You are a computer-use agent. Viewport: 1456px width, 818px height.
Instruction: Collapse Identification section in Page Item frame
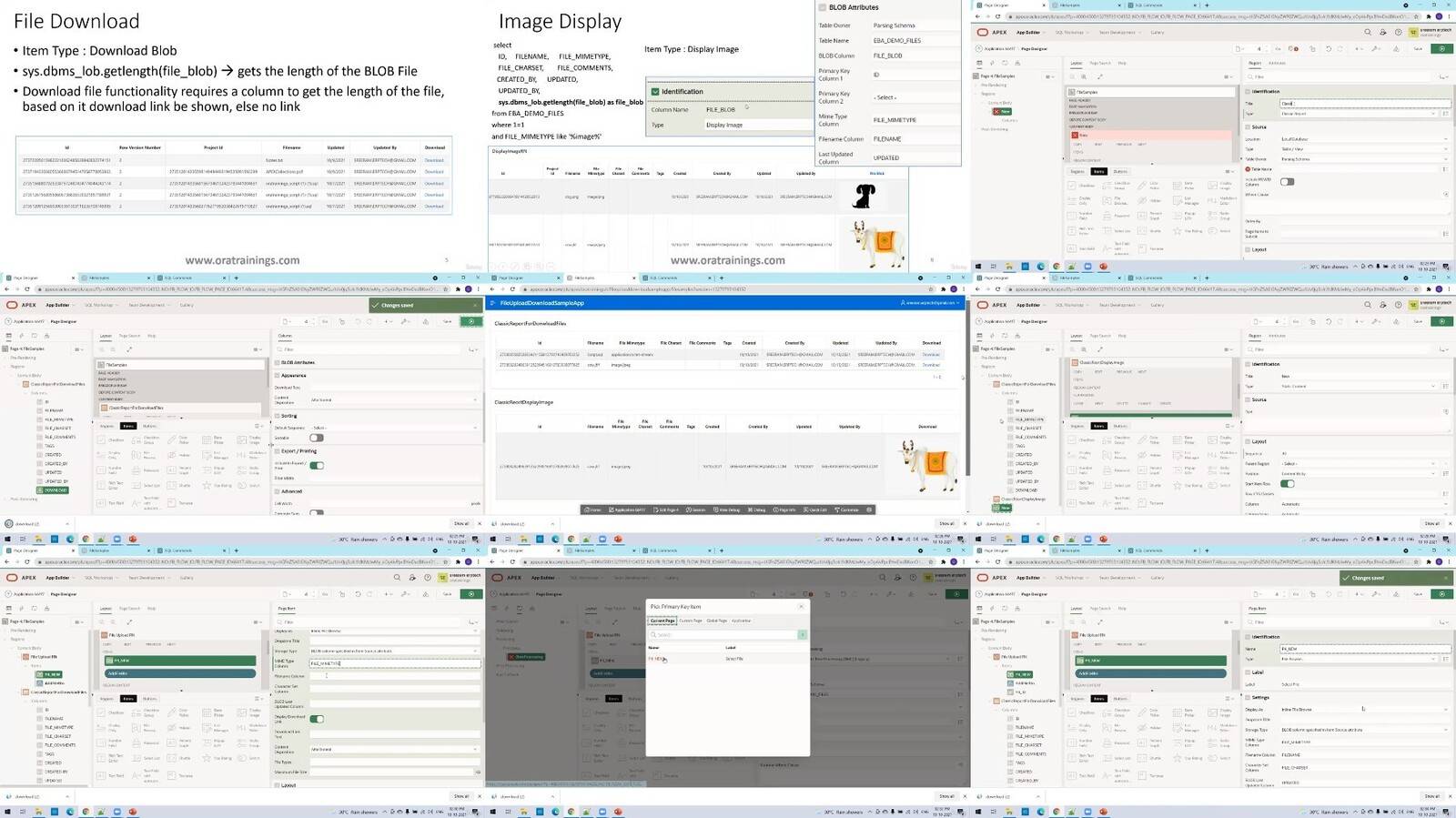click(1249, 637)
